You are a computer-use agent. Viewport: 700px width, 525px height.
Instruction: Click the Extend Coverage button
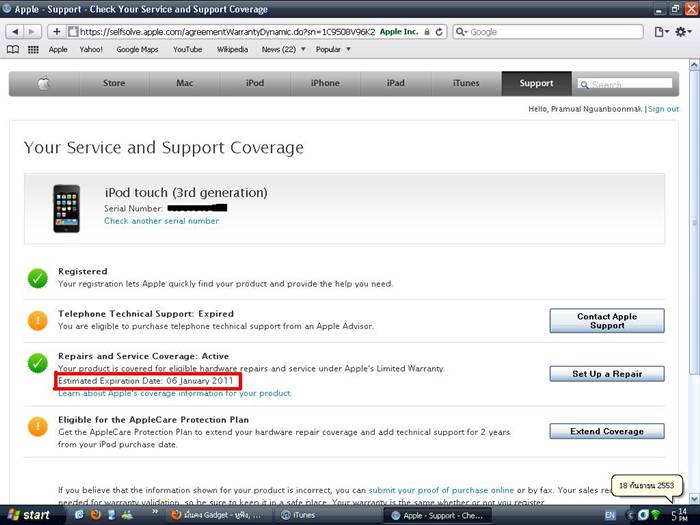[607, 431]
